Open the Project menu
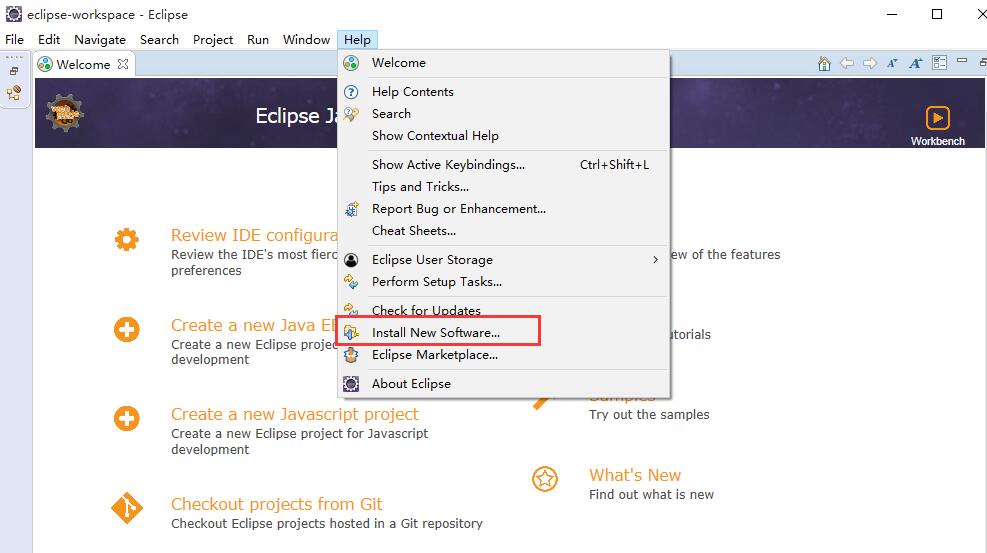987x553 pixels. point(213,40)
